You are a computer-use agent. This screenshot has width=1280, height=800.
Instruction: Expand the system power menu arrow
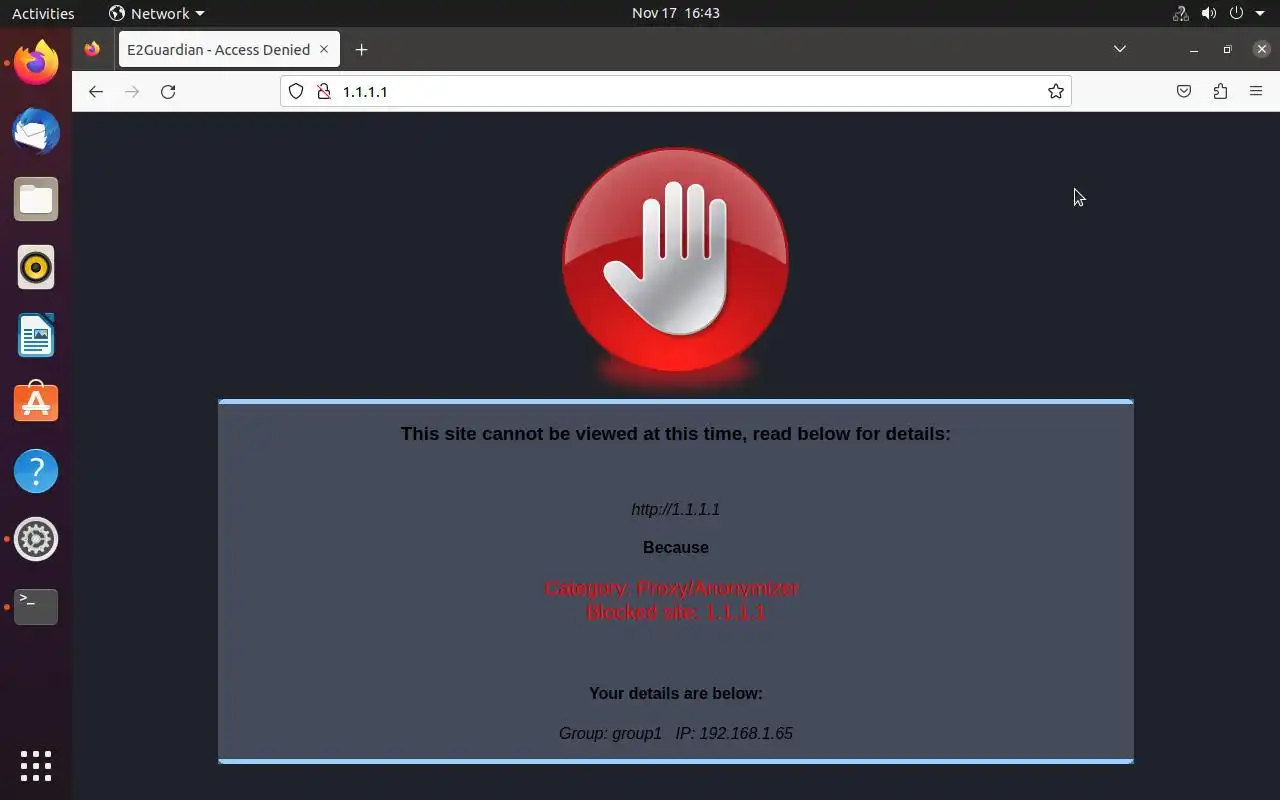pos(1260,13)
